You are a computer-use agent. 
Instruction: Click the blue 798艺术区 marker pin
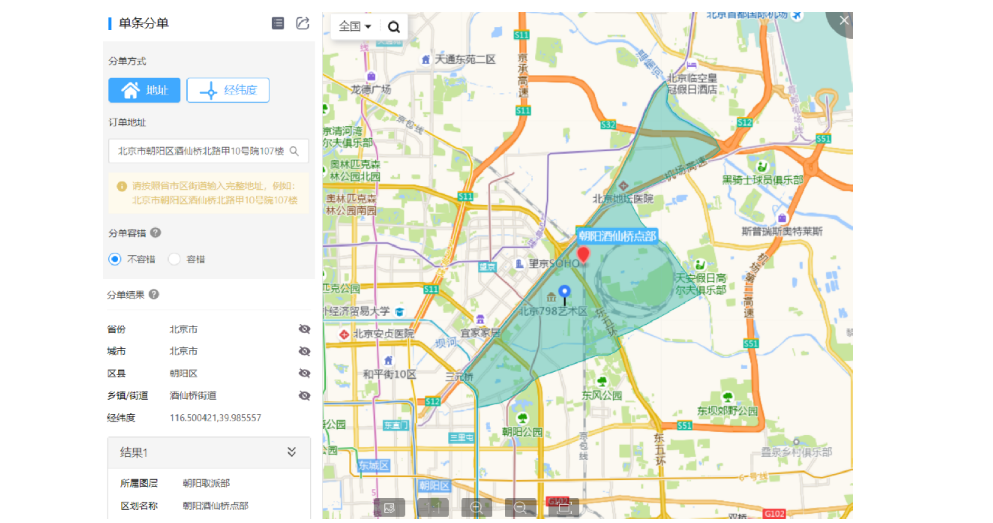[x=564, y=293]
